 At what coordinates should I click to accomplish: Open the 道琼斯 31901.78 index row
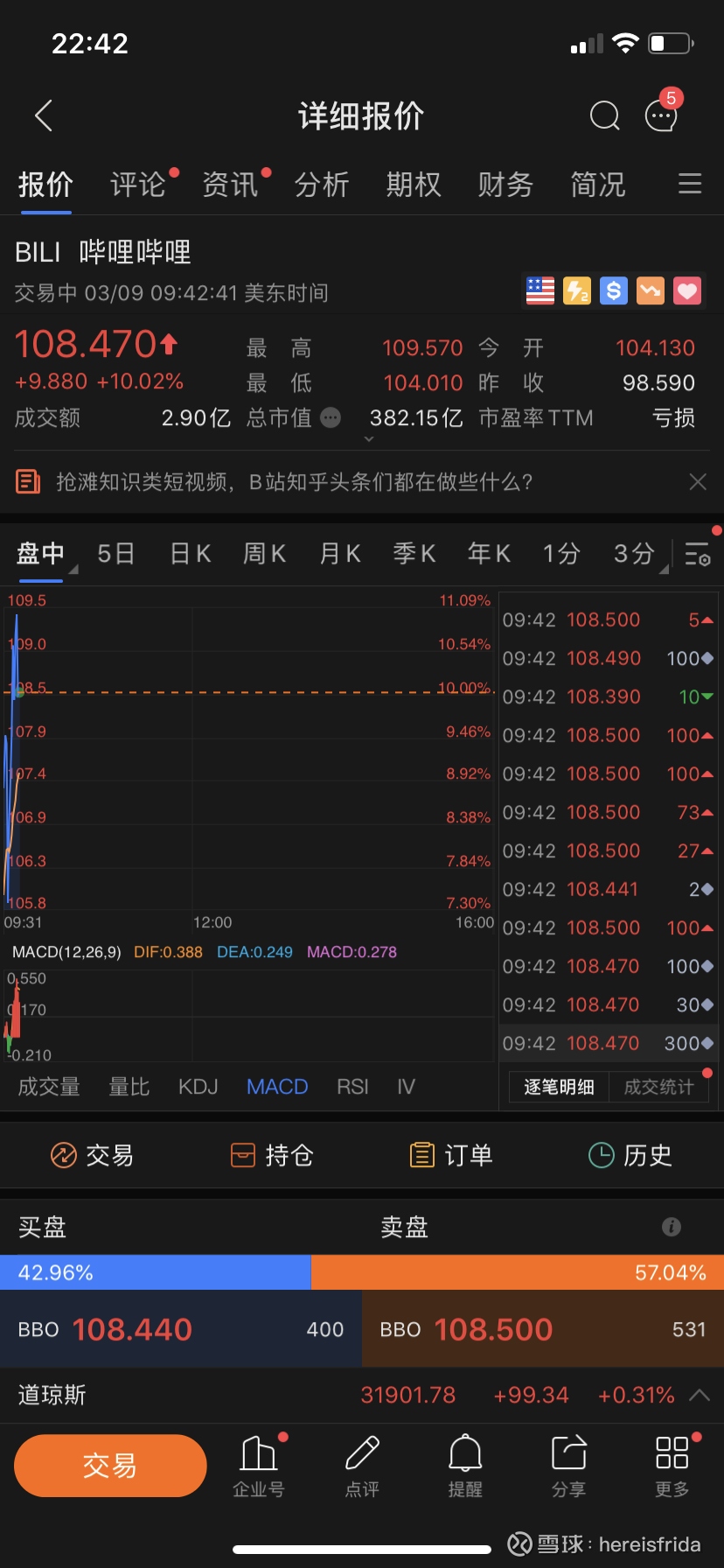tap(362, 1395)
